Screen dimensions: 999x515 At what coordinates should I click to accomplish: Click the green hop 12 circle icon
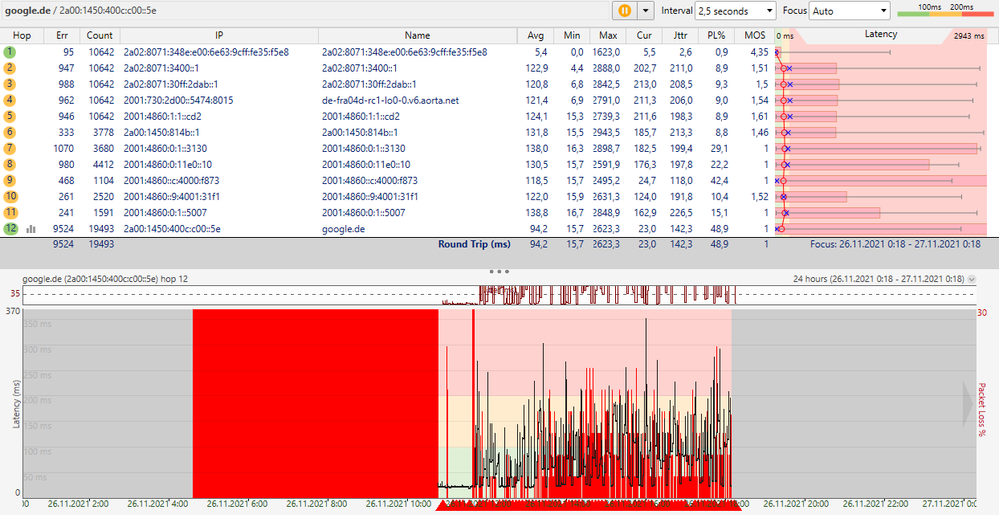pyautogui.click(x=10, y=228)
